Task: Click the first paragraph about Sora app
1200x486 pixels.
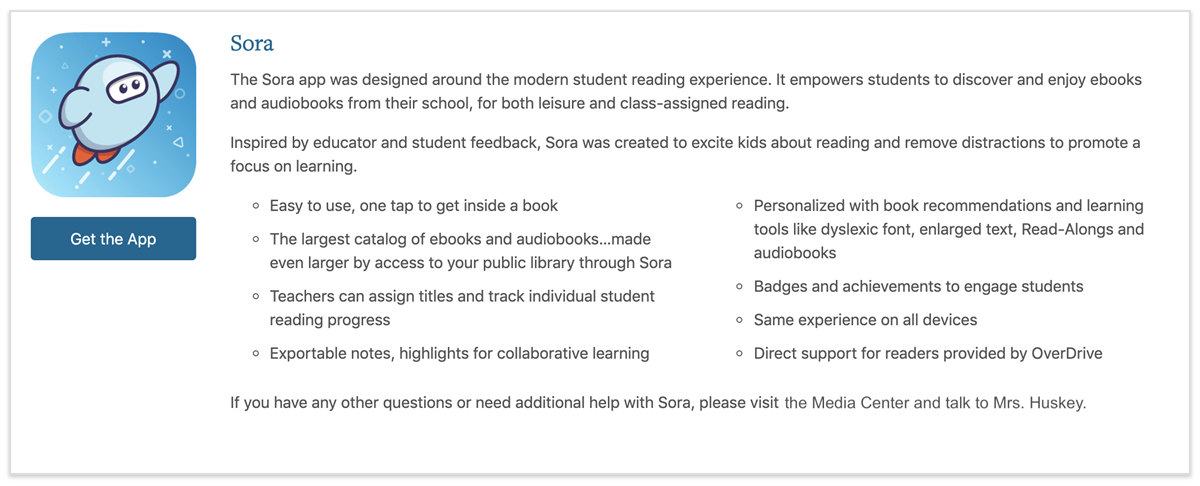Action: 686,90
